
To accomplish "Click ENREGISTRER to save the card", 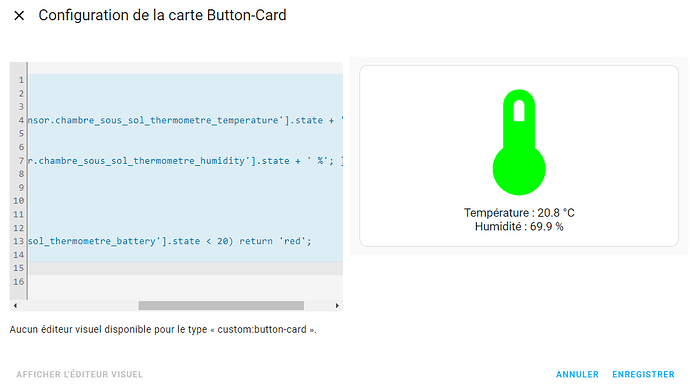I will (643, 374).
